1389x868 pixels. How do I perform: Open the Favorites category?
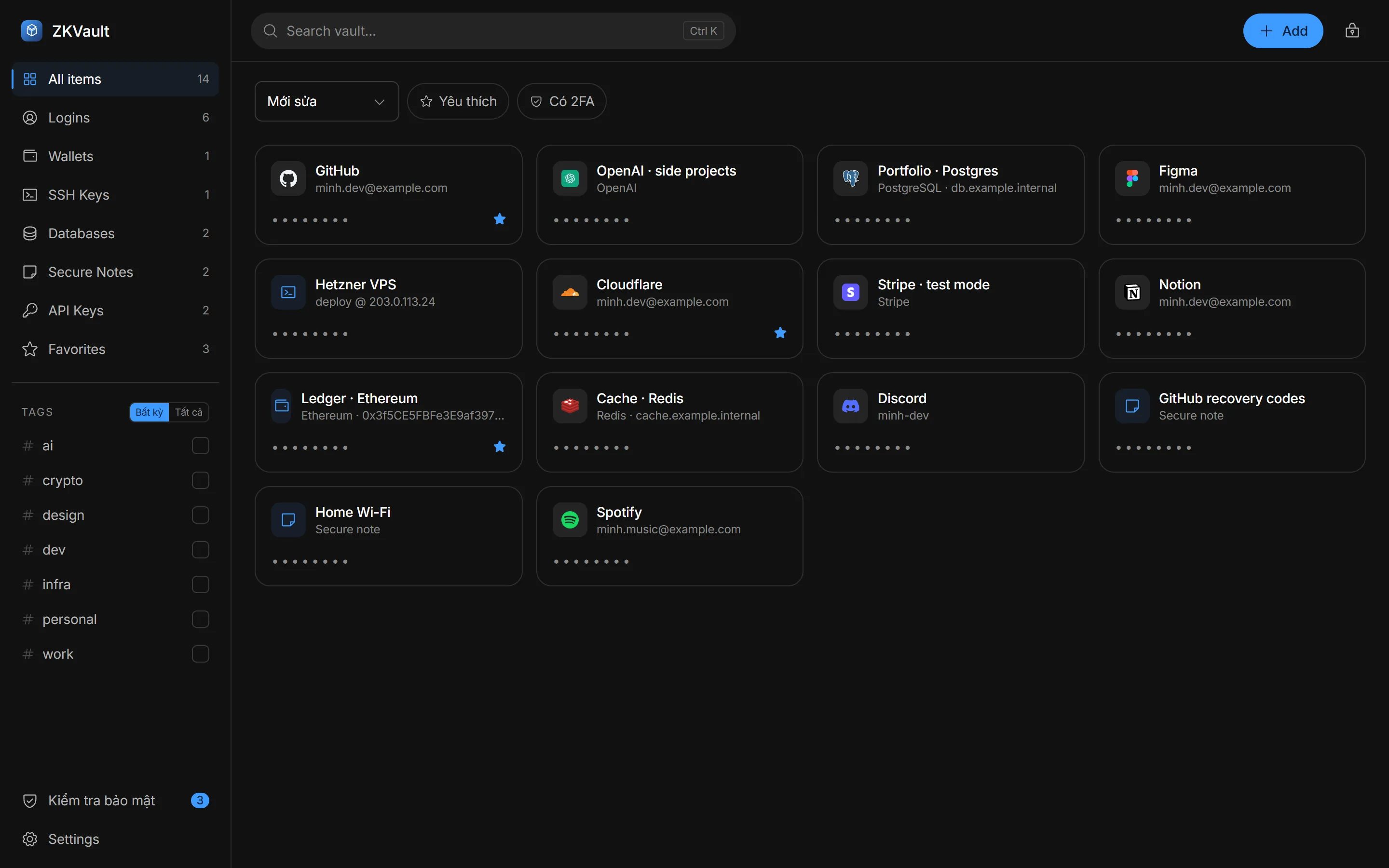(x=115, y=349)
